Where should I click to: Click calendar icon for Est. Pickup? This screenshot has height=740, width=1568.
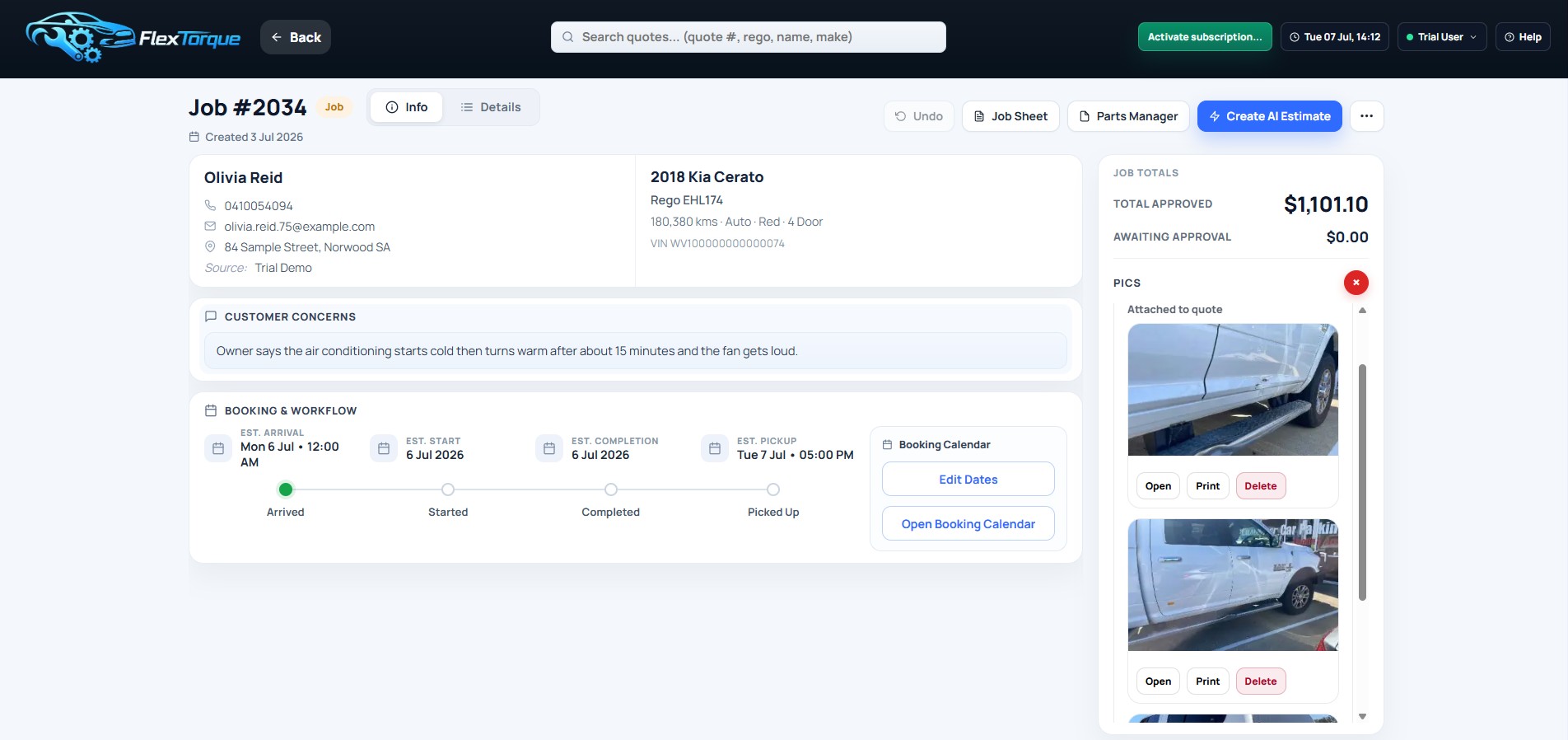(x=715, y=448)
